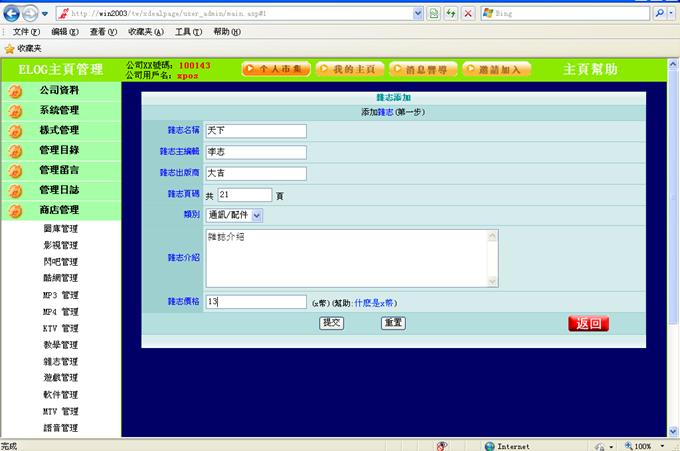
Task: Click the orange icon beside 商店管理
Action: coord(15,211)
